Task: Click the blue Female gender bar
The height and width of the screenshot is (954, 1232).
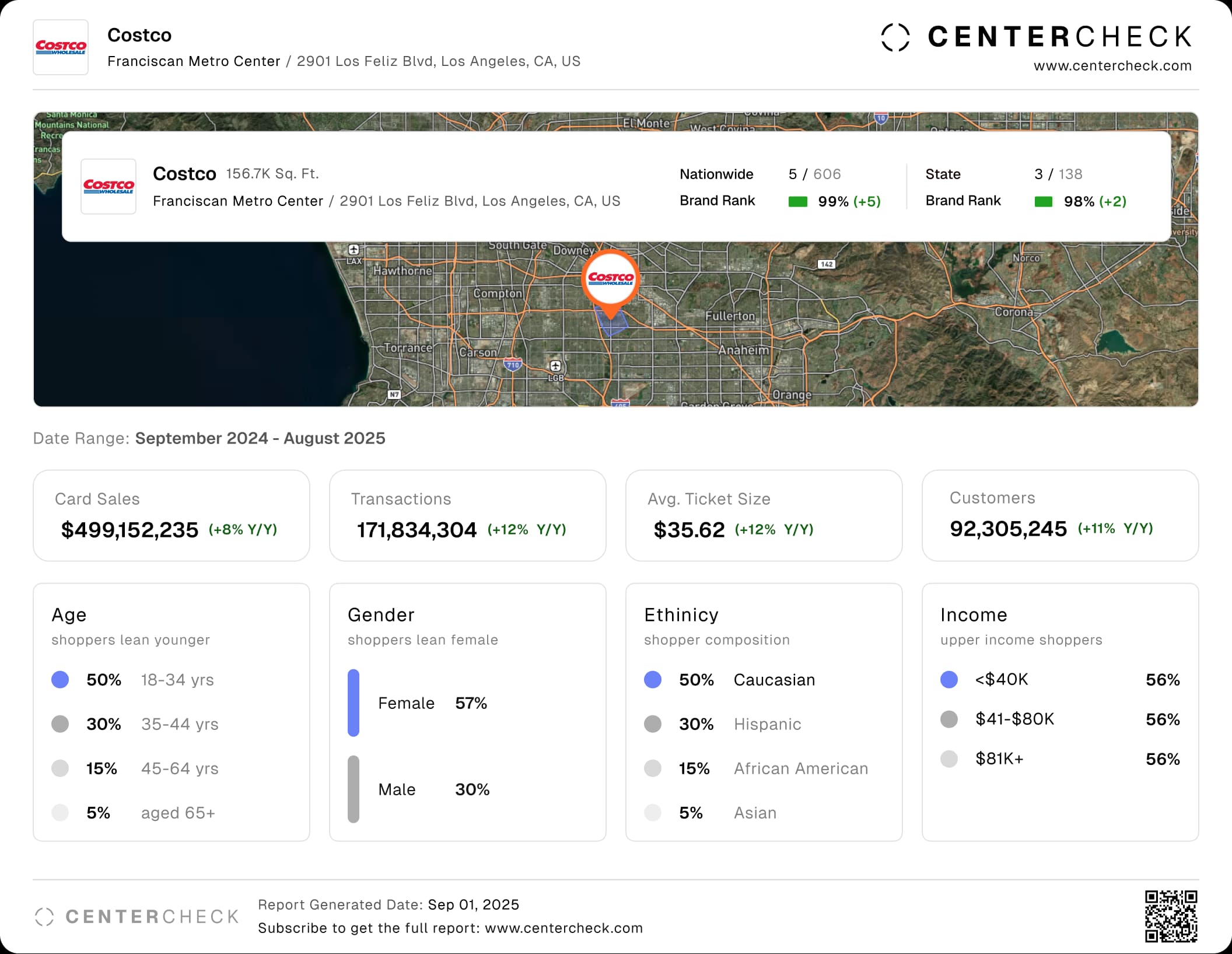Action: coord(353,703)
